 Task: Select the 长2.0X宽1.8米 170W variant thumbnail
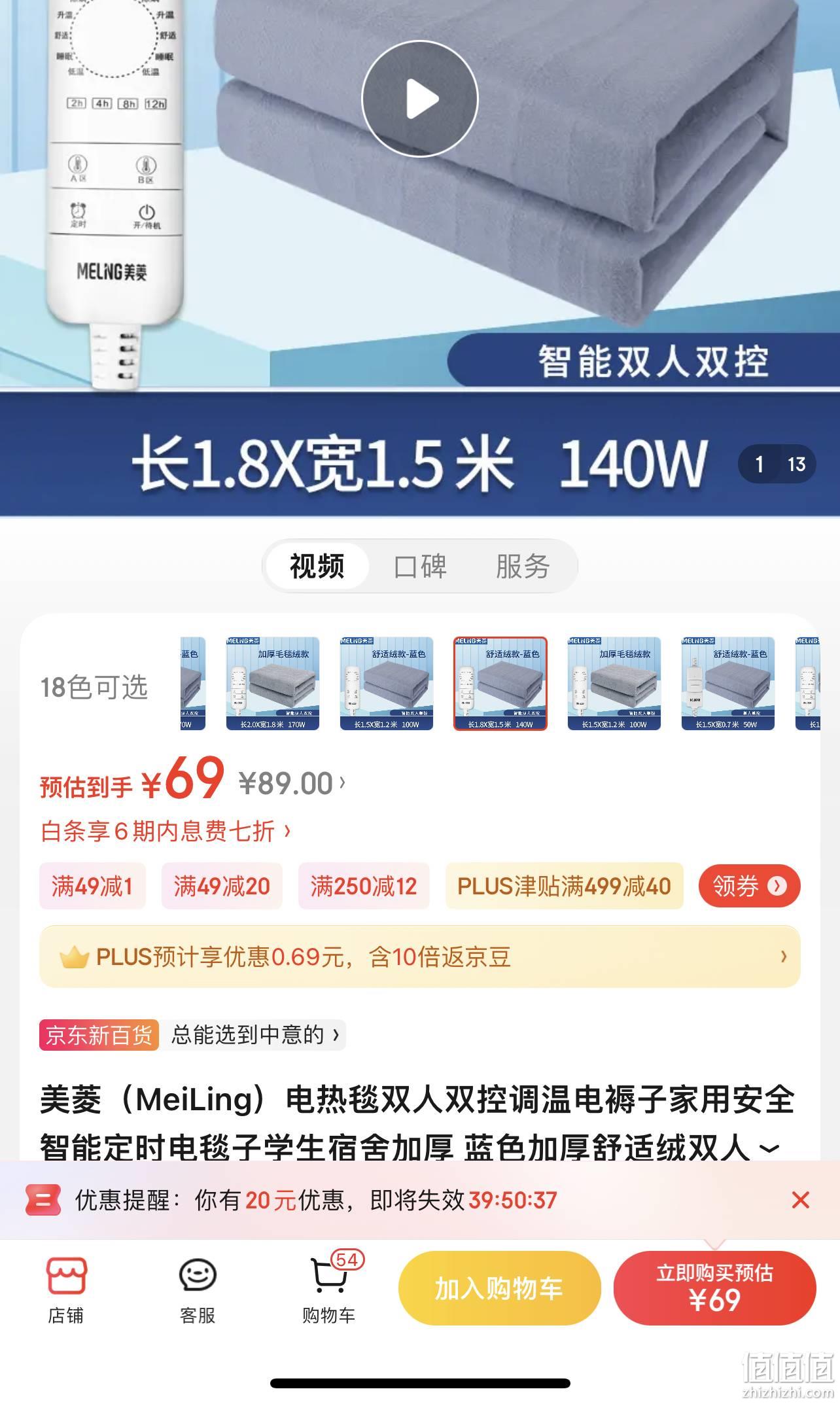(x=273, y=683)
